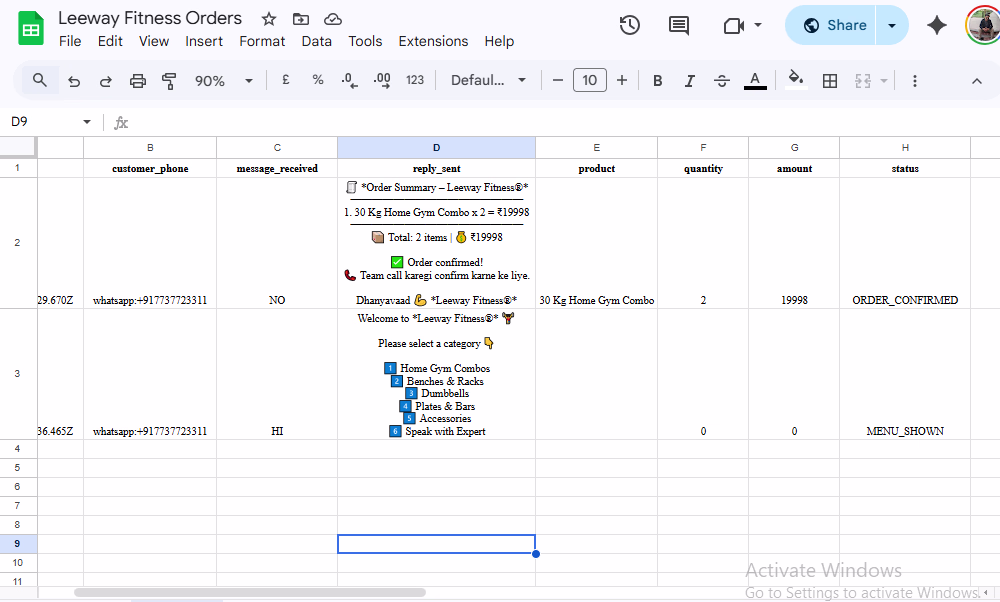The image size is (1000, 602).
Task: Select the 30 Kg Home Gym Combo cell
Action: point(596,243)
